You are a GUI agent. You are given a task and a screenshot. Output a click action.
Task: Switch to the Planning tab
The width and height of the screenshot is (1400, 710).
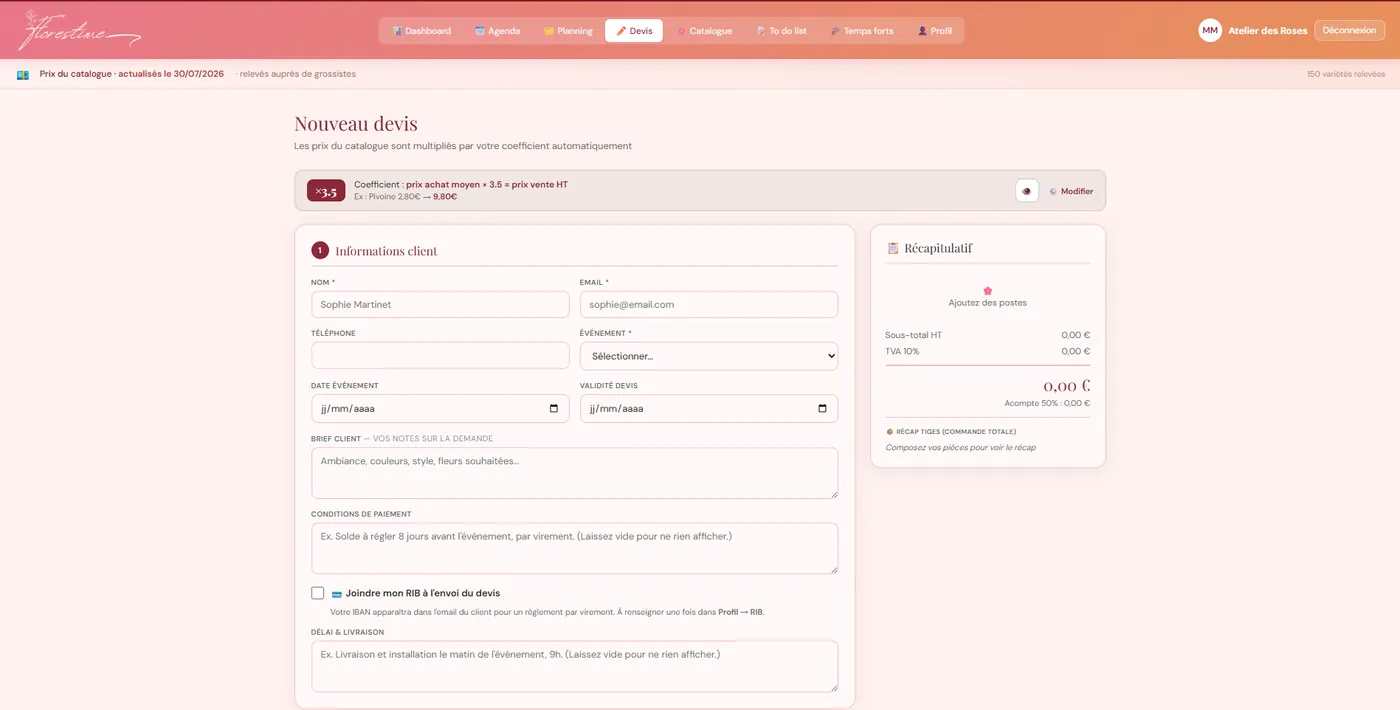568,31
